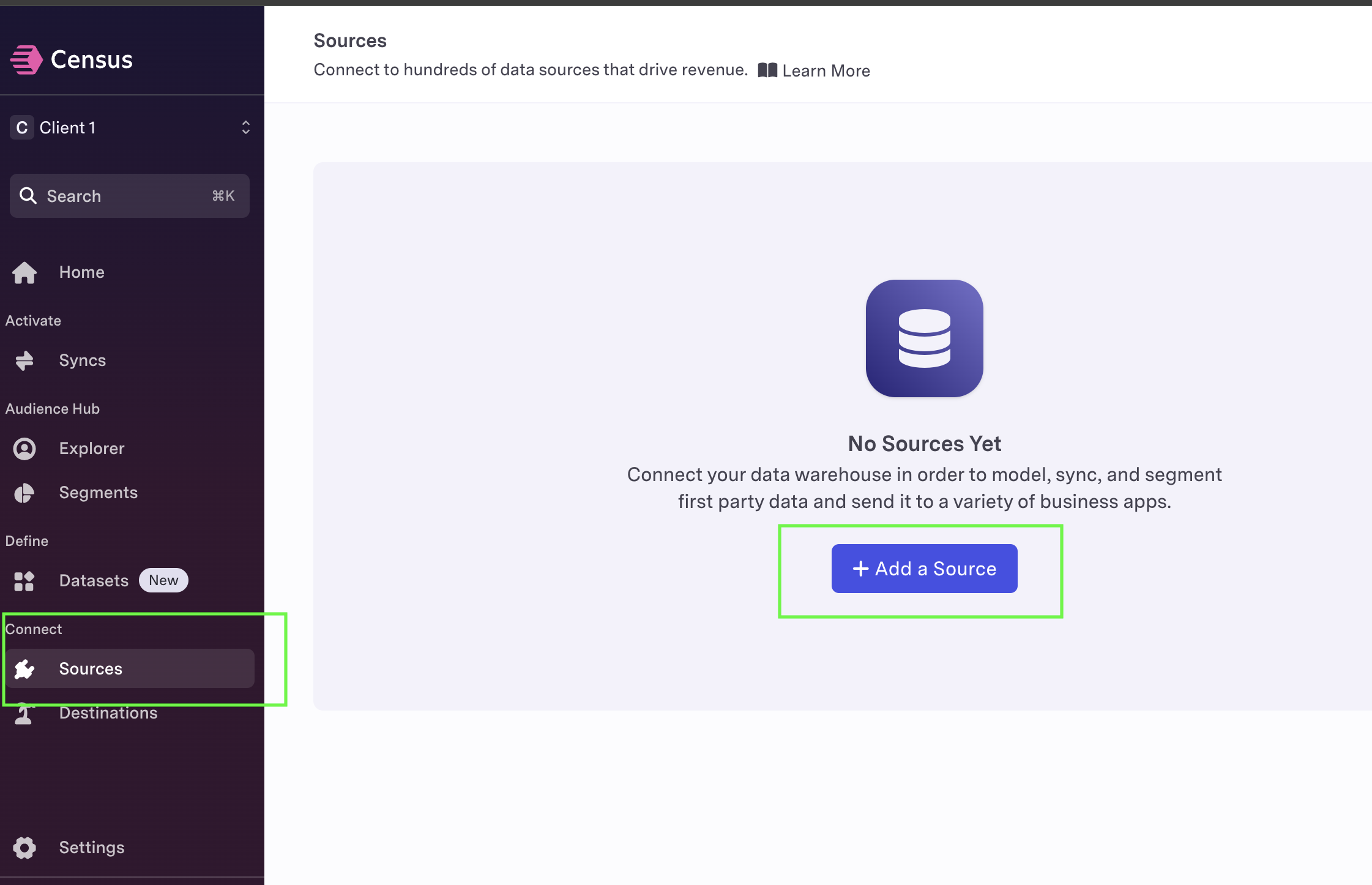Click the Learn More book icon
1372x885 pixels.
tap(767, 70)
